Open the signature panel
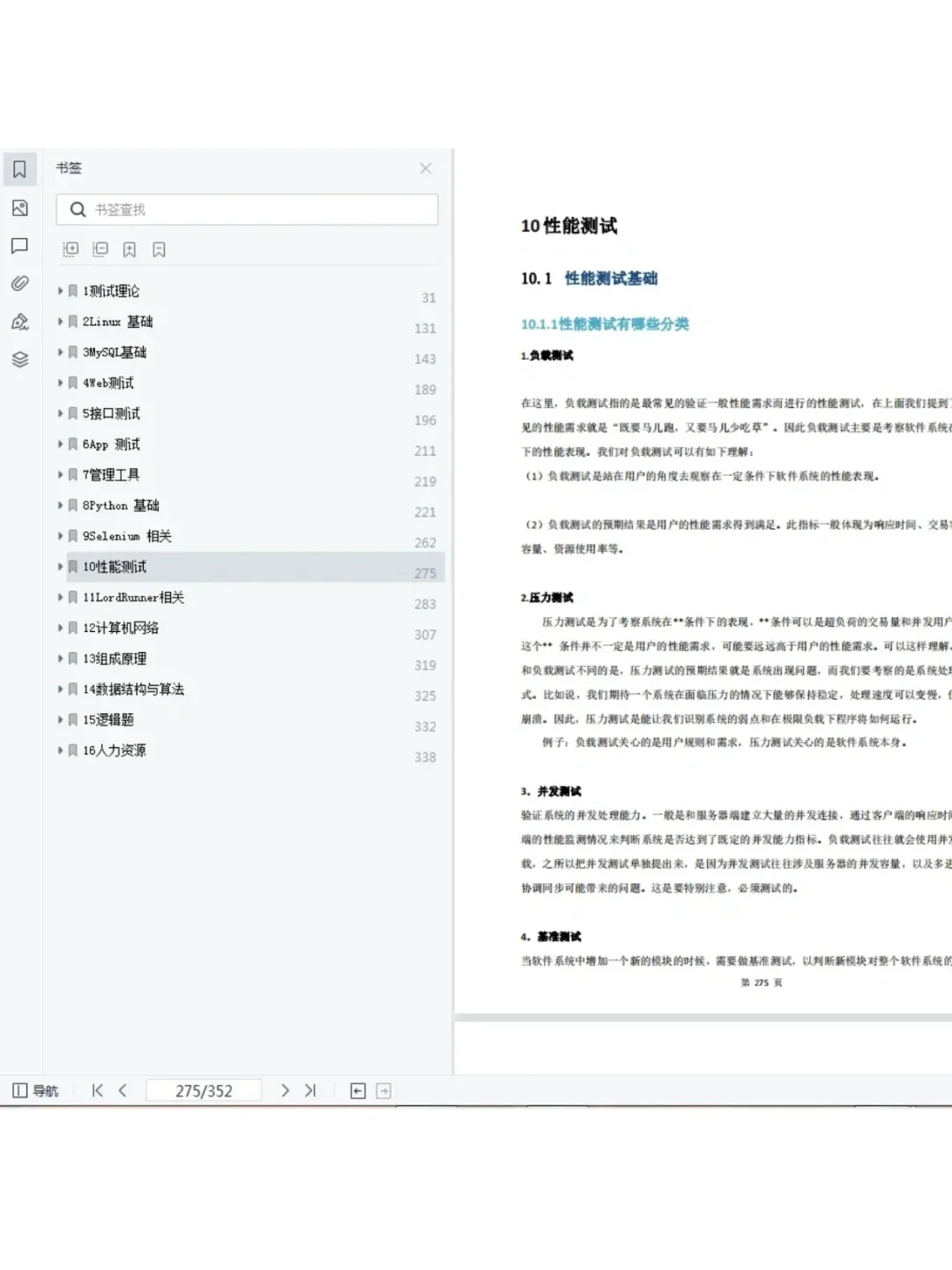The height and width of the screenshot is (1270, 952). click(x=19, y=322)
